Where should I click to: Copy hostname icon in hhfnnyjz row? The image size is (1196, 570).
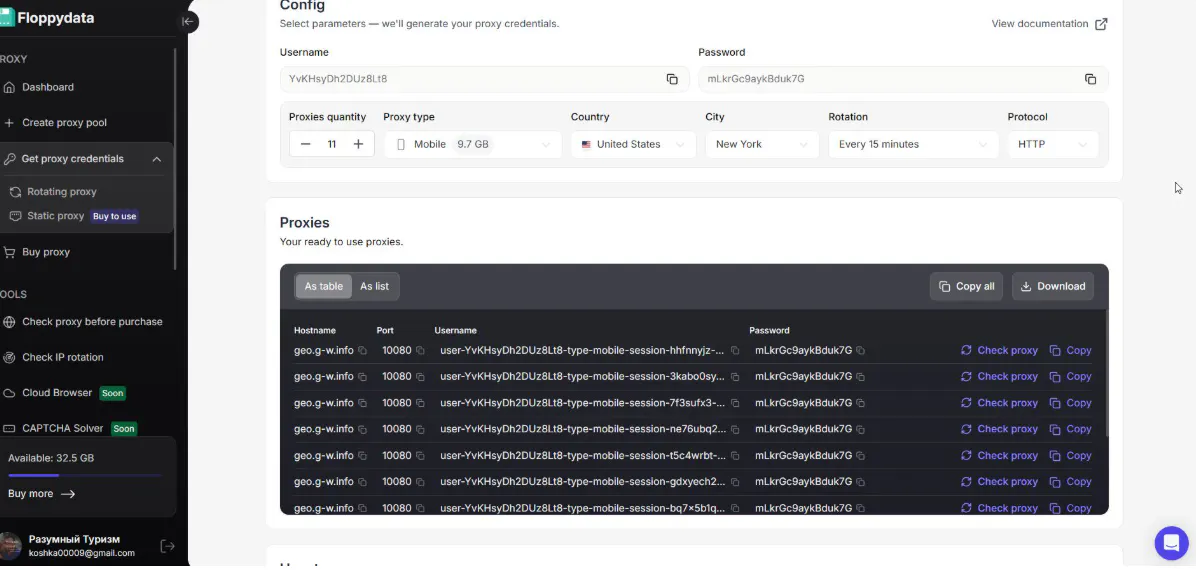click(x=362, y=350)
